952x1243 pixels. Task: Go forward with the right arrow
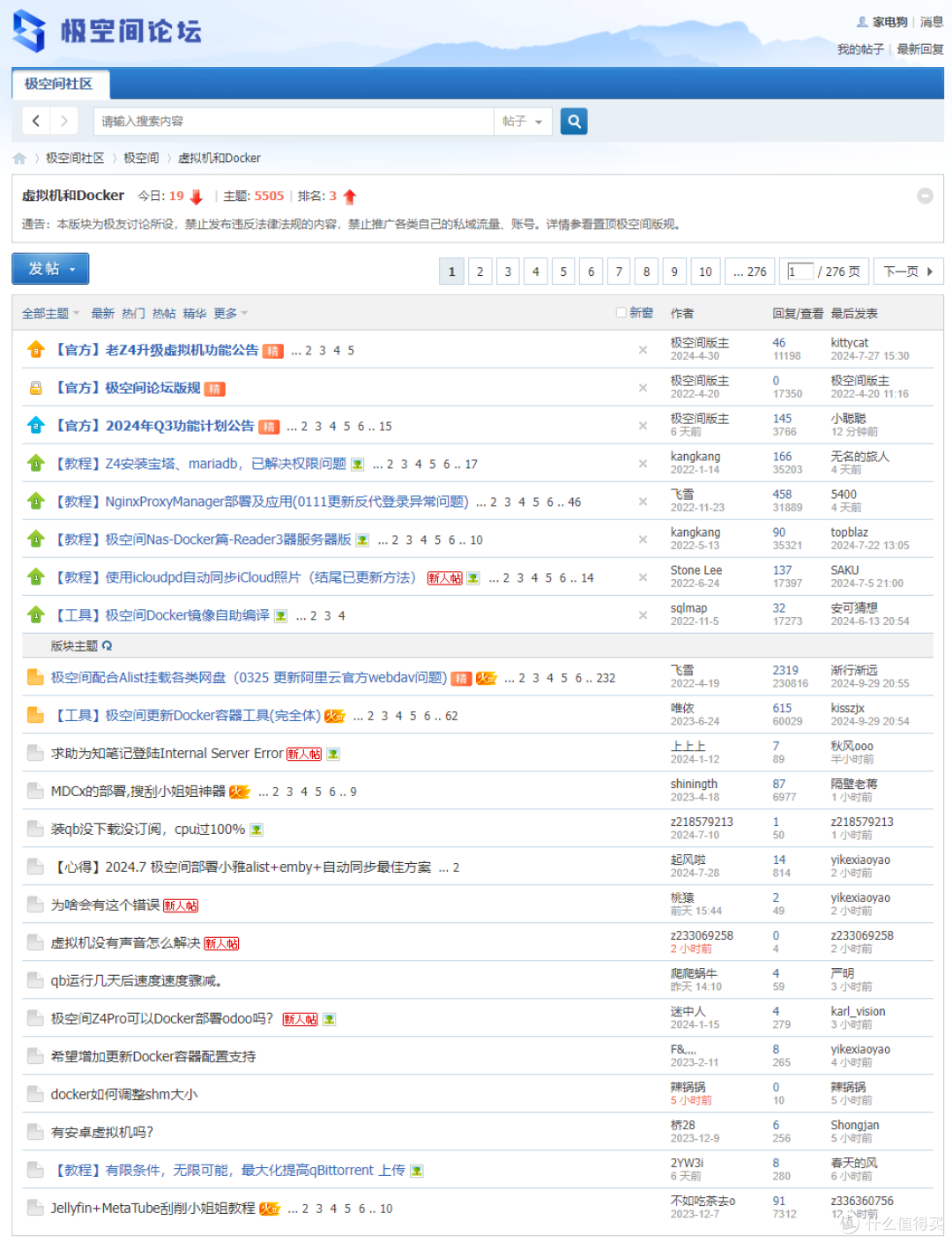64,121
